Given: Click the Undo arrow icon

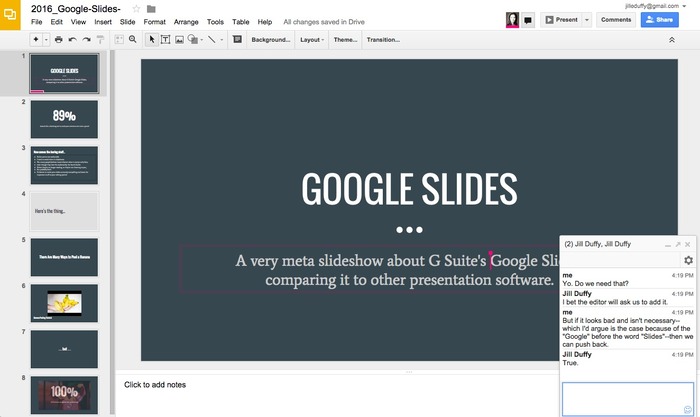Looking at the screenshot, I should [x=73, y=39].
